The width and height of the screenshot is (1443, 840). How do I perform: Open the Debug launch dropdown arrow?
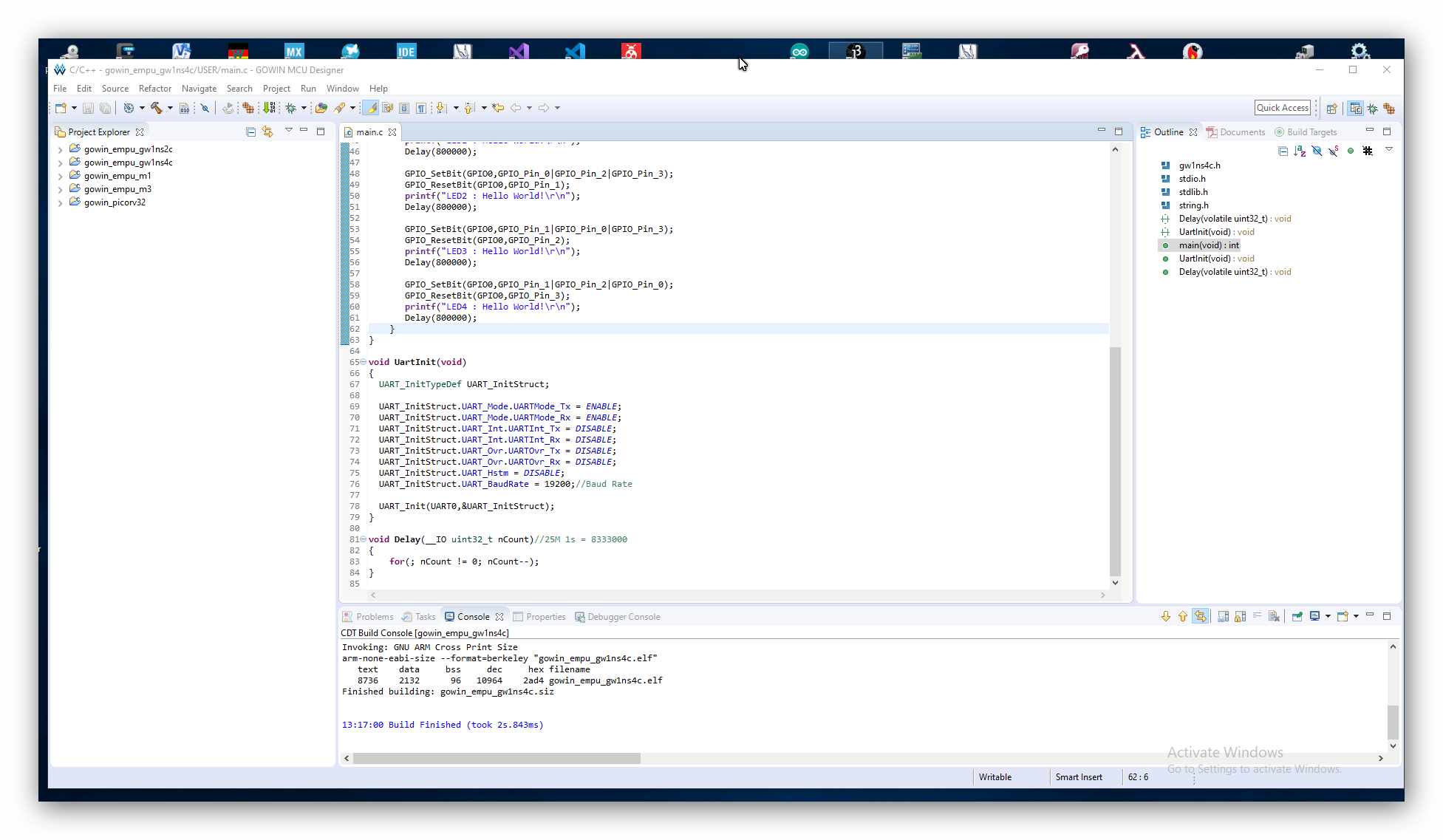[304, 108]
